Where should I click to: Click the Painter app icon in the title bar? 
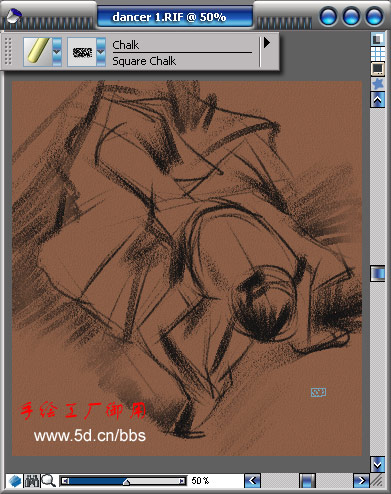(14, 15)
